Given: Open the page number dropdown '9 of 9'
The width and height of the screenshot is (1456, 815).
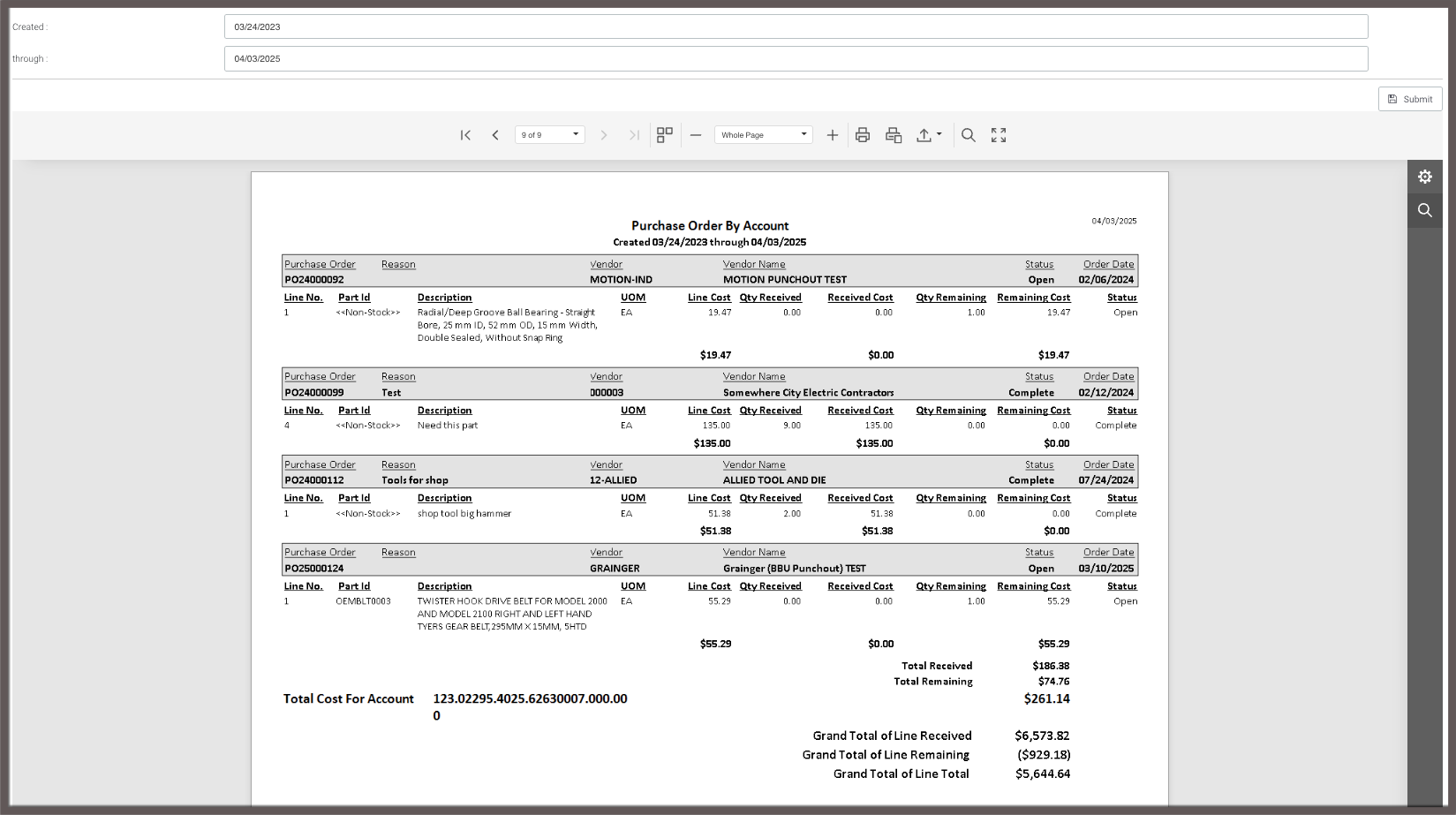Looking at the screenshot, I should click(x=549, y=135).
